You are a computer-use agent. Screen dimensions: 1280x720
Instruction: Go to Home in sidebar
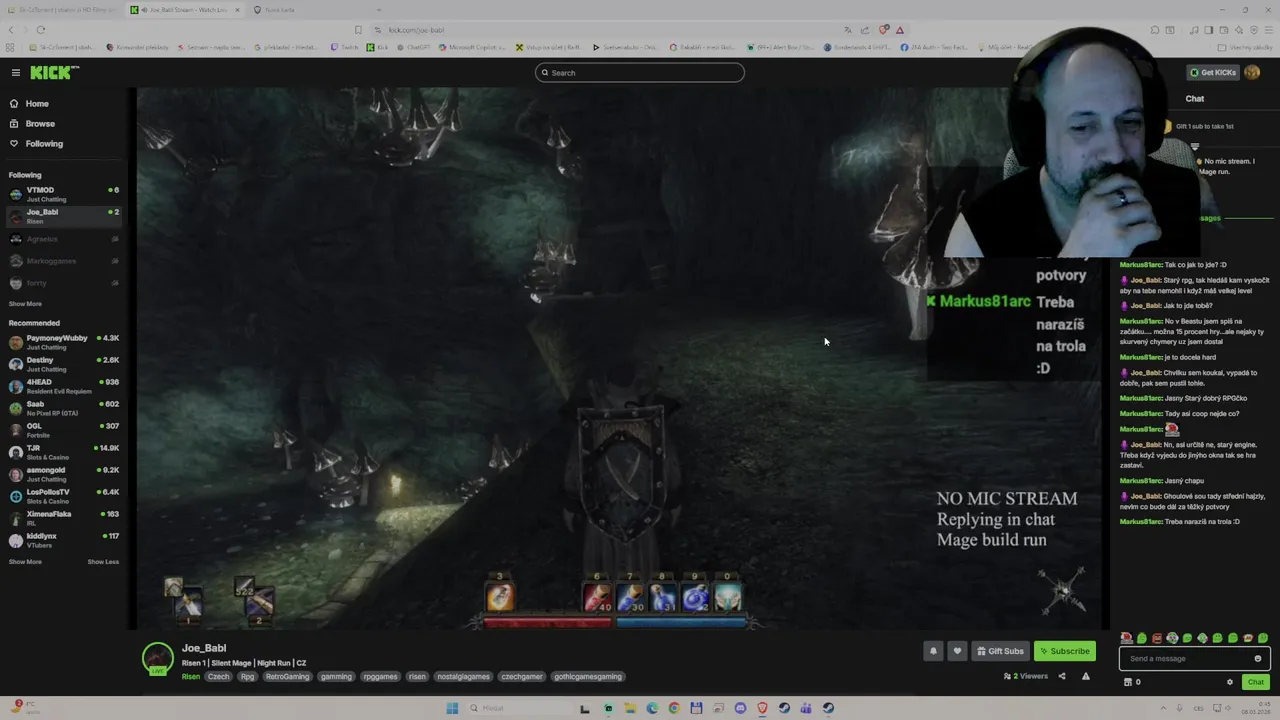(37, 104)
